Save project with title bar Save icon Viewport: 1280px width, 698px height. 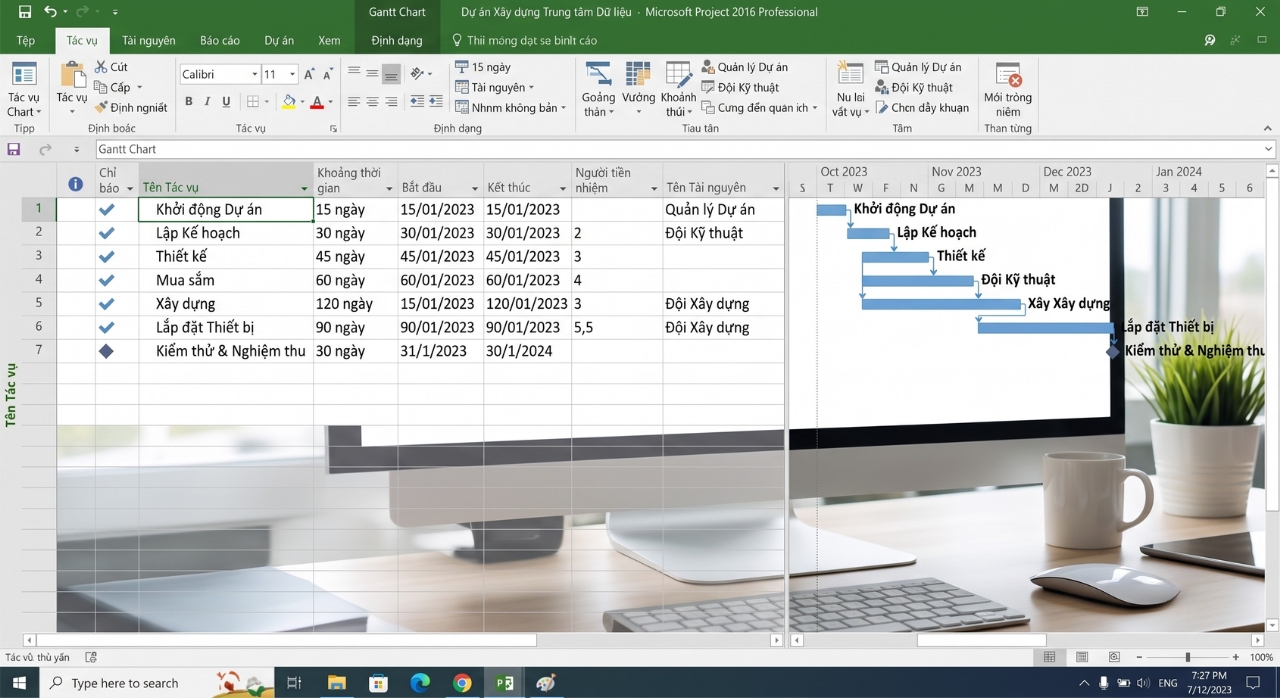point(24,12)
